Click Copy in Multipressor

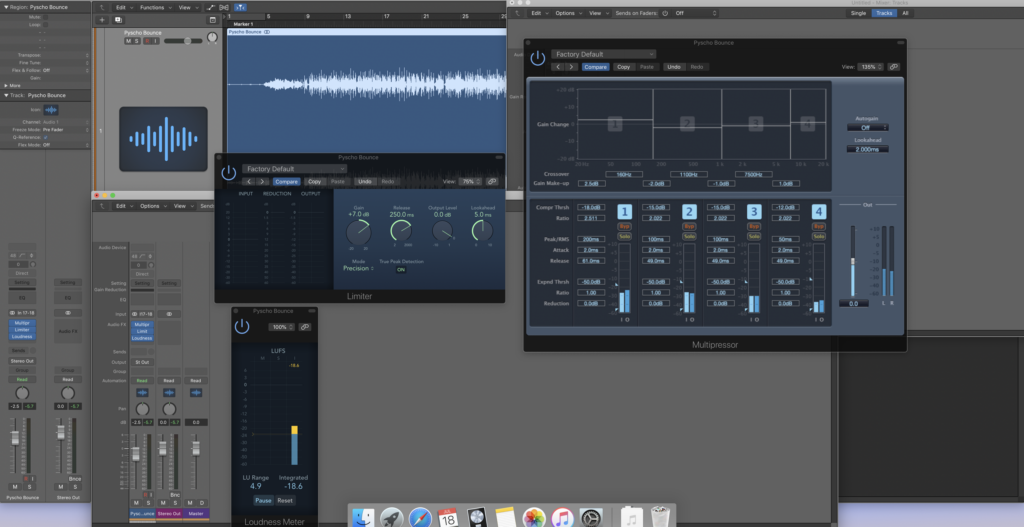click(623, 67)
